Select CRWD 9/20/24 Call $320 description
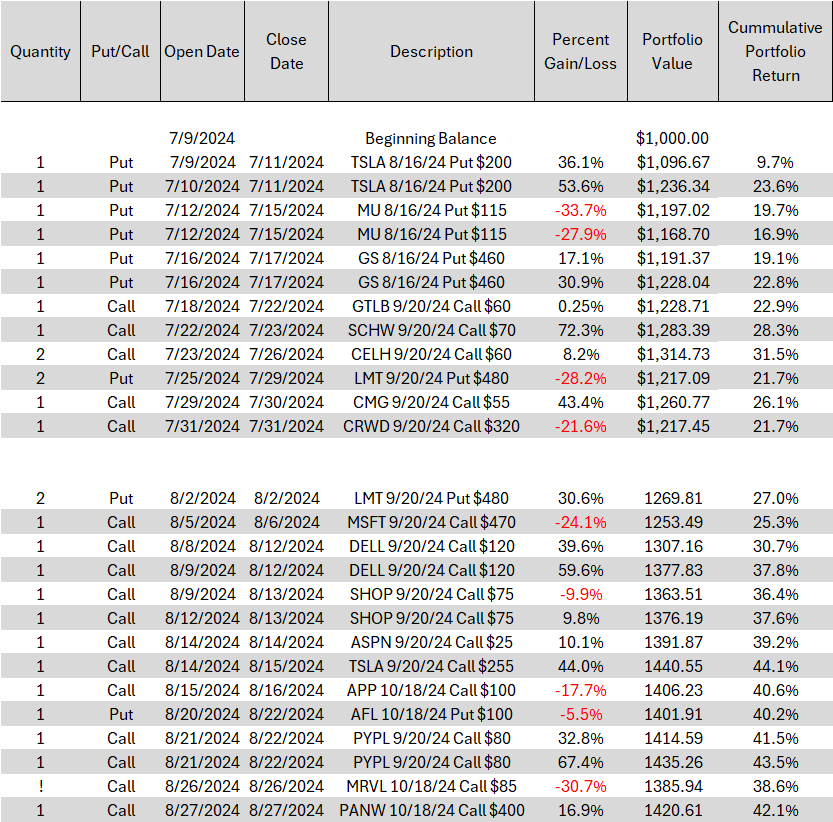833x822 pixels. [x=431, y=426]
